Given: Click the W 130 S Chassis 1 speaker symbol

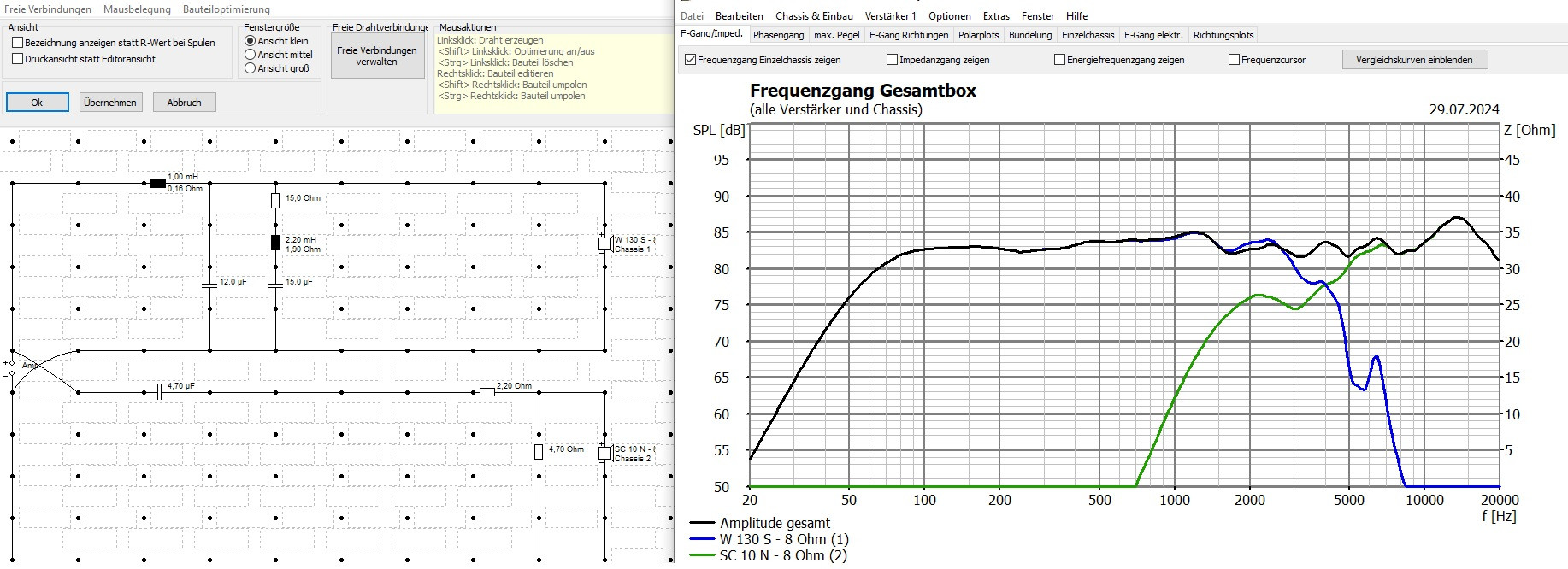Looking at the screenshot, I should (604, 244).
